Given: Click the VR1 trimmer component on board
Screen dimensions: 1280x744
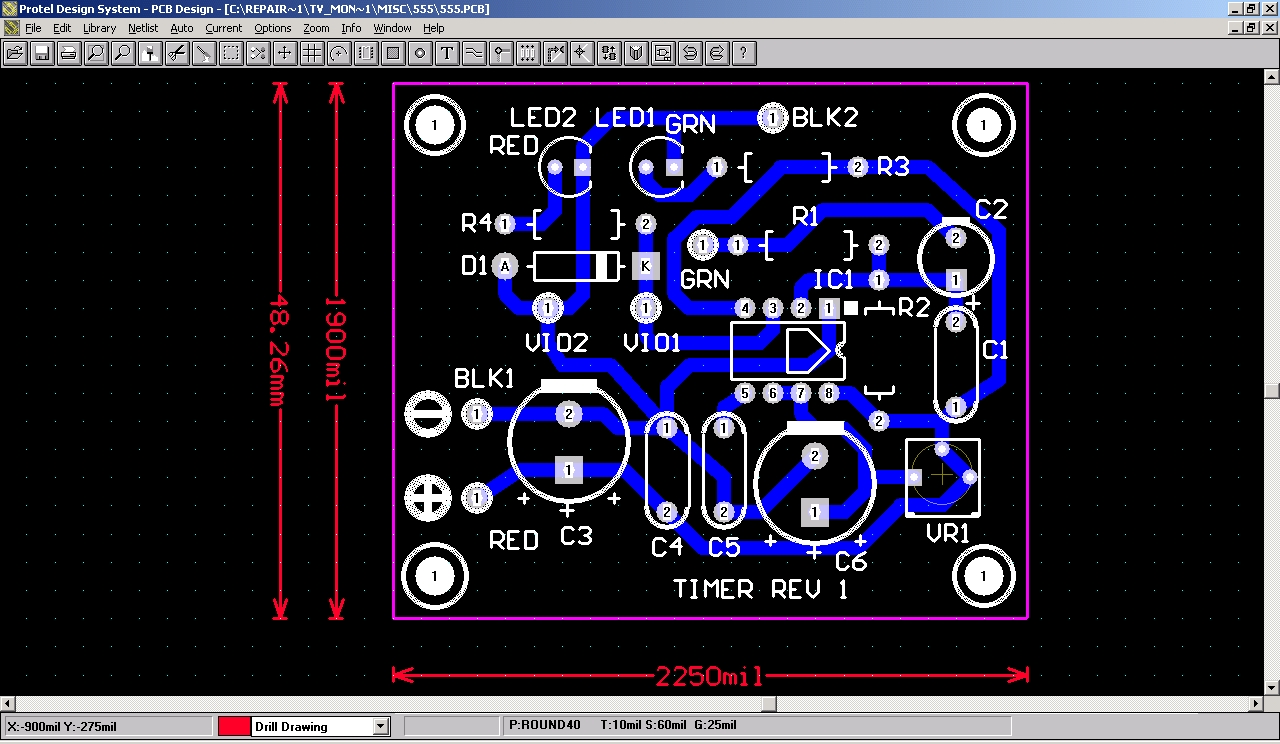Looking at the screenshot, I should tap(942, 478).
